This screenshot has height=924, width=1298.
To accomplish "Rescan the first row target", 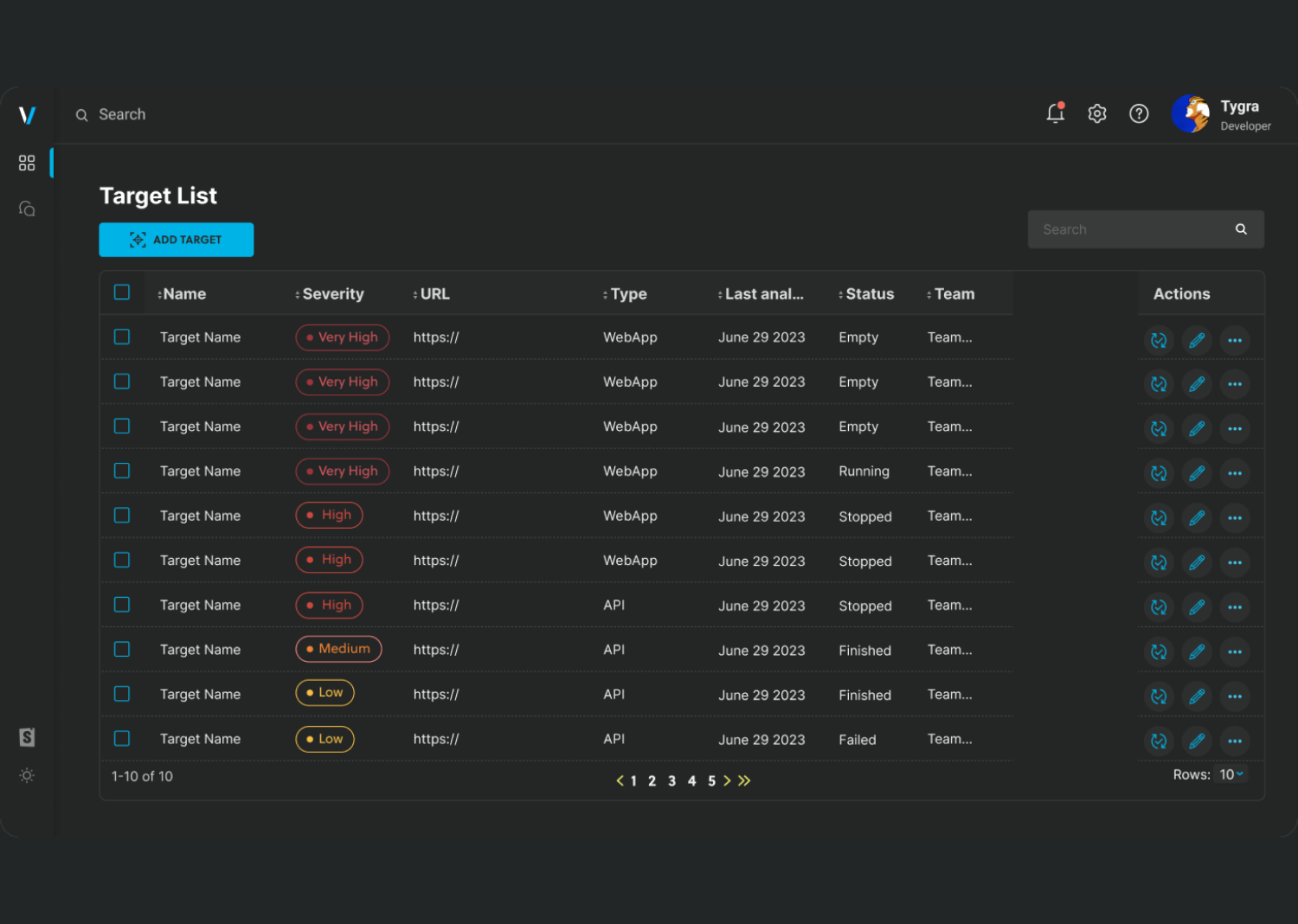I will [1159, 340].
